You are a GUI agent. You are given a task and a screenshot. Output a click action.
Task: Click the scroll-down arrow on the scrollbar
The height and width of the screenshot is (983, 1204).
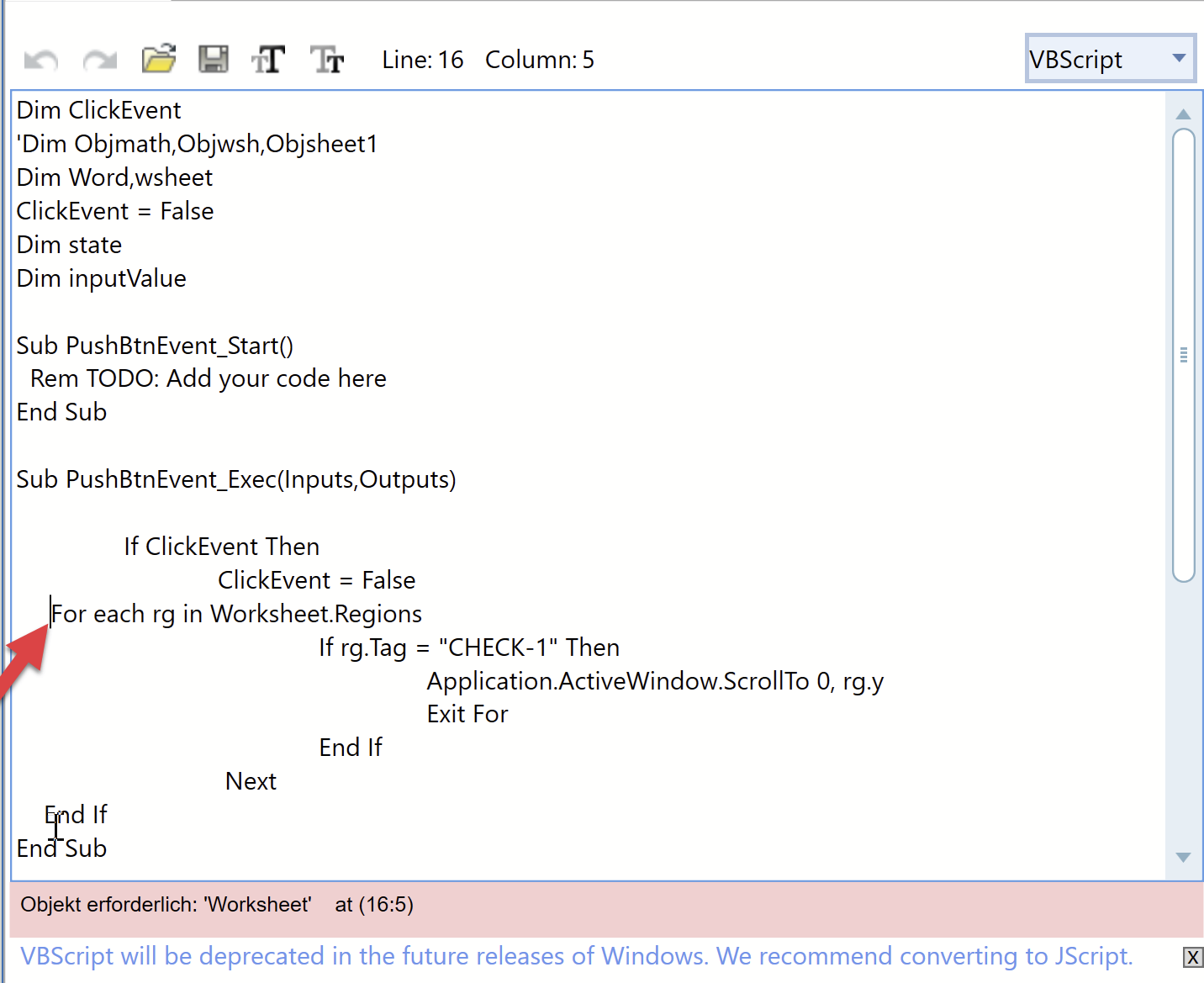tap(1184, 858)
